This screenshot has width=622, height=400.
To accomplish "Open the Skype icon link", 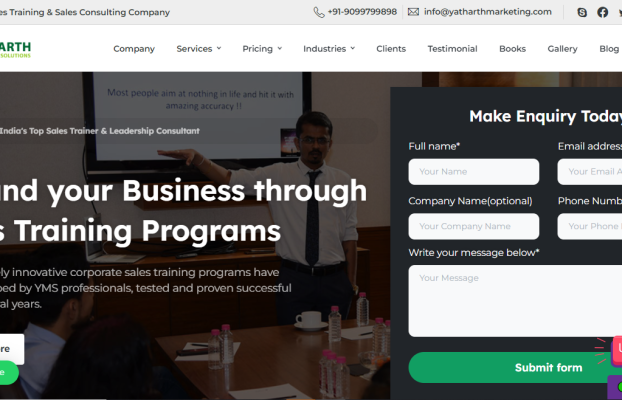I will pos(582,12).
